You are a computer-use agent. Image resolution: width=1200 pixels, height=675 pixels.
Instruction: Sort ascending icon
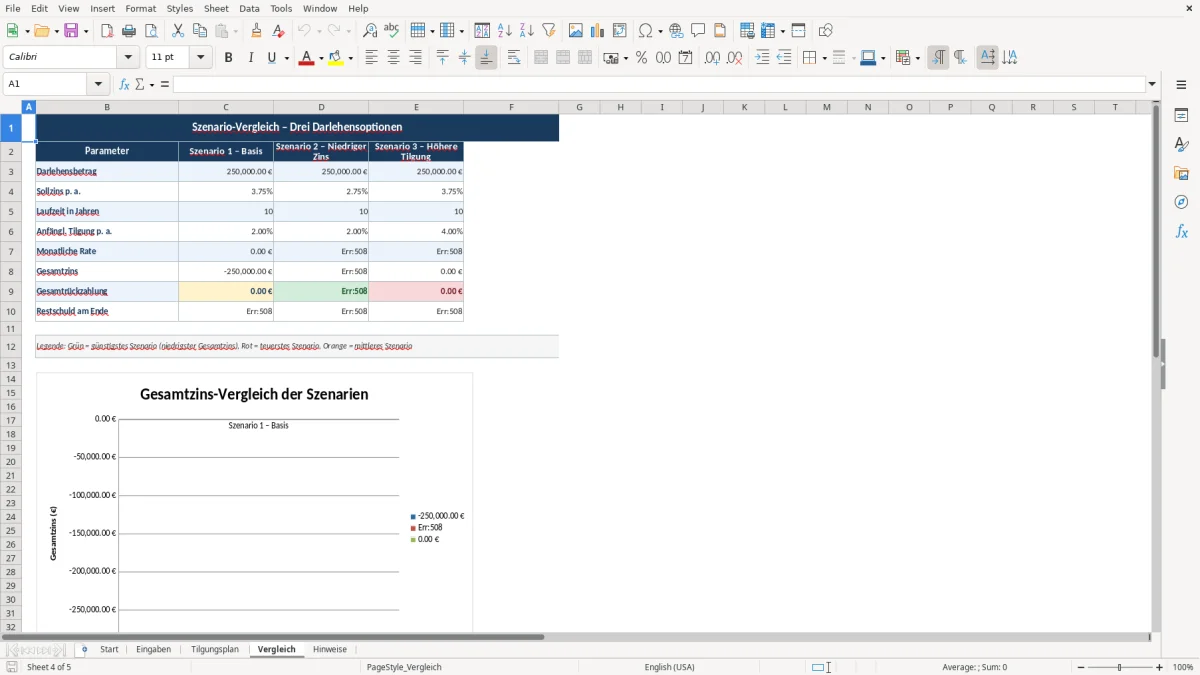[505, 31]
